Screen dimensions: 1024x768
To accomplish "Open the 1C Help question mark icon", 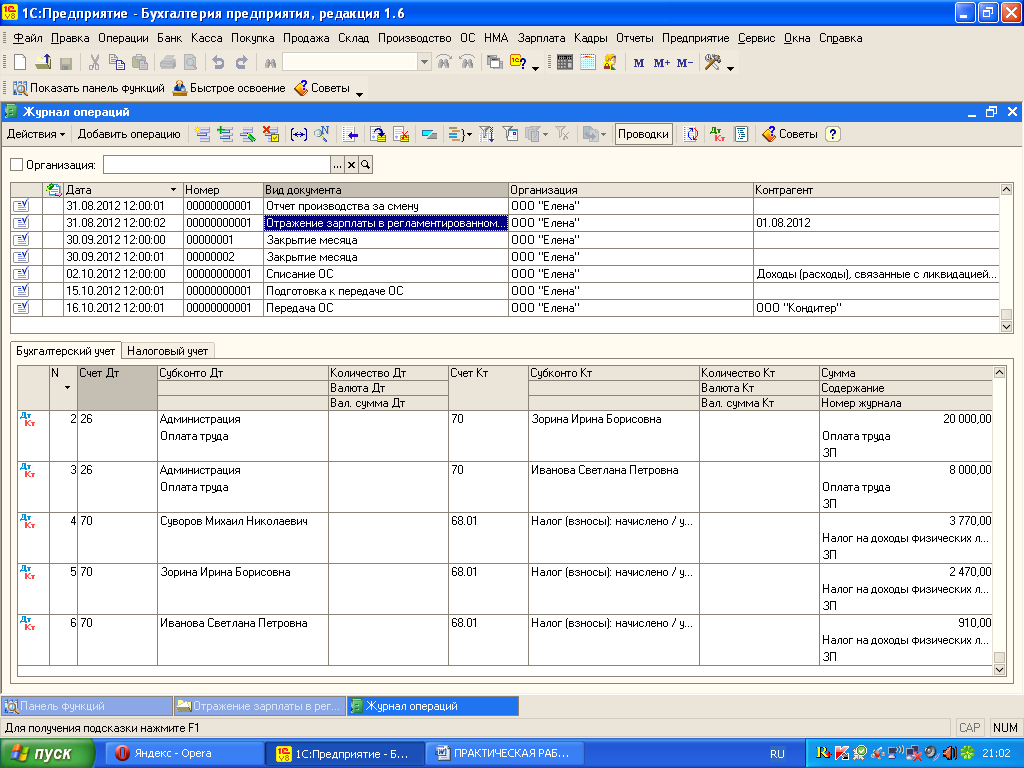I will click(x=518, y=63).
